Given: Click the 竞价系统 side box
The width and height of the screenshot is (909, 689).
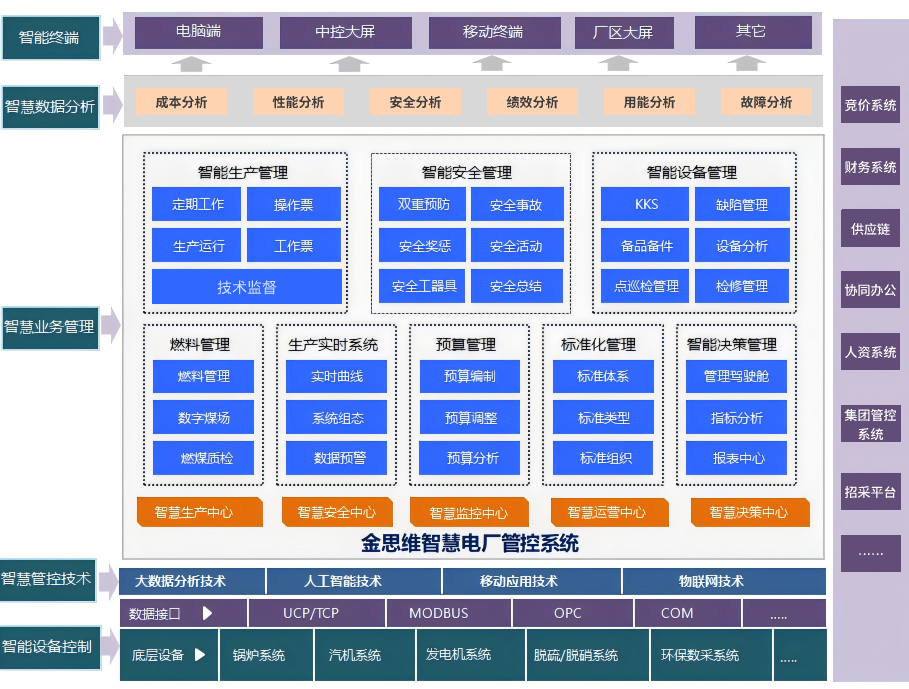Looking at the screenshot, I should pyautogui.click(x=870, y=104).
